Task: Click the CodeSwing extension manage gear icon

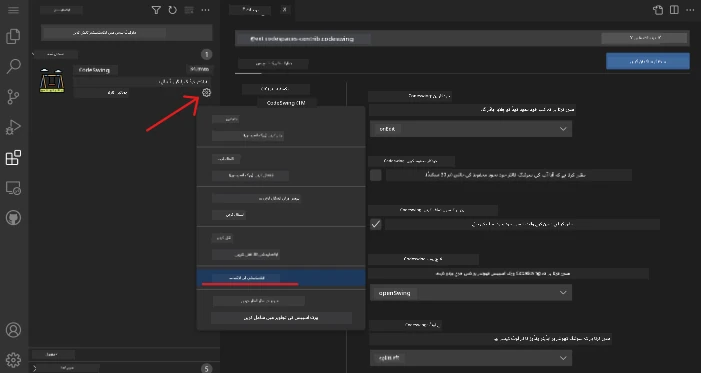Action: pyautogui.click(x=206, y=93)
